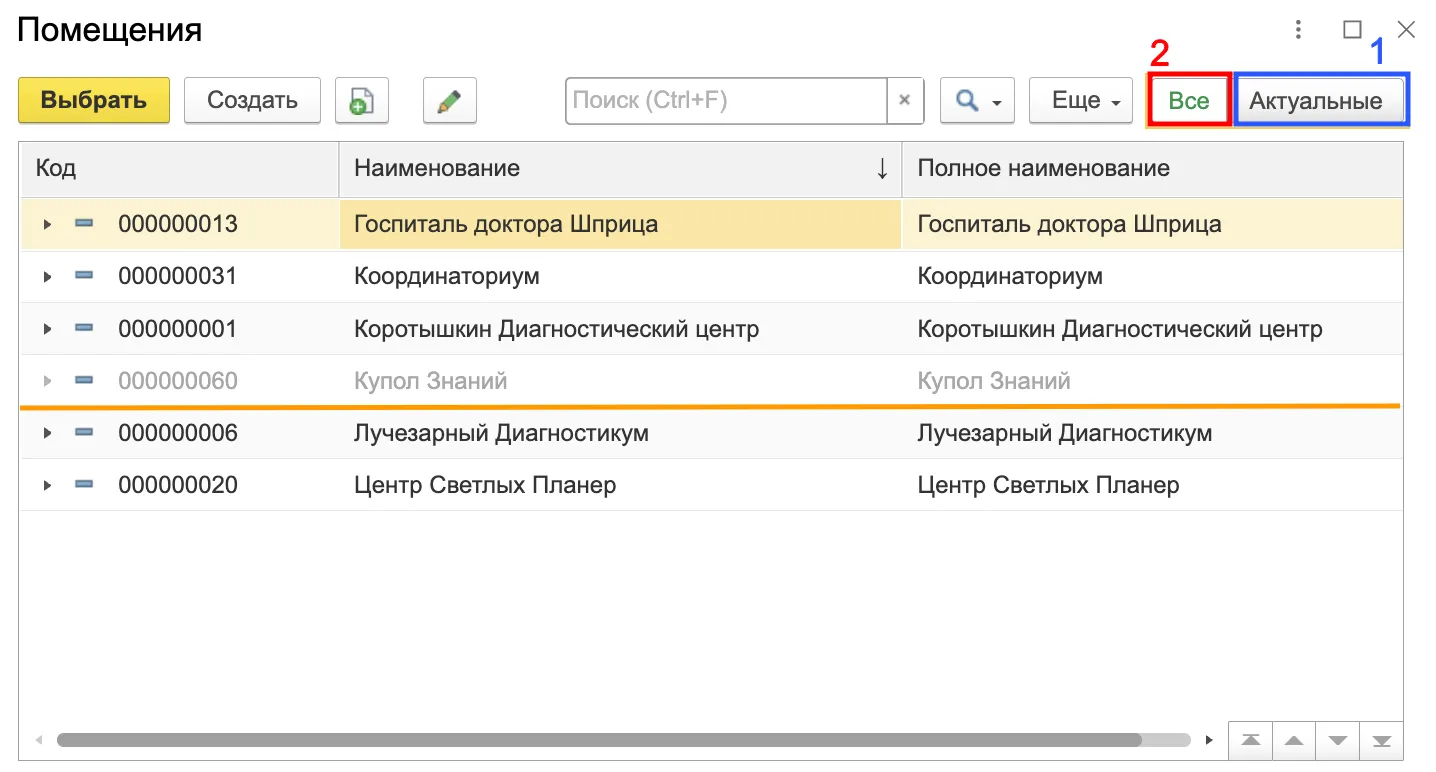
Task: Click the code 000000001 cell
Action: pyautogui.click(x=178, y=329)
